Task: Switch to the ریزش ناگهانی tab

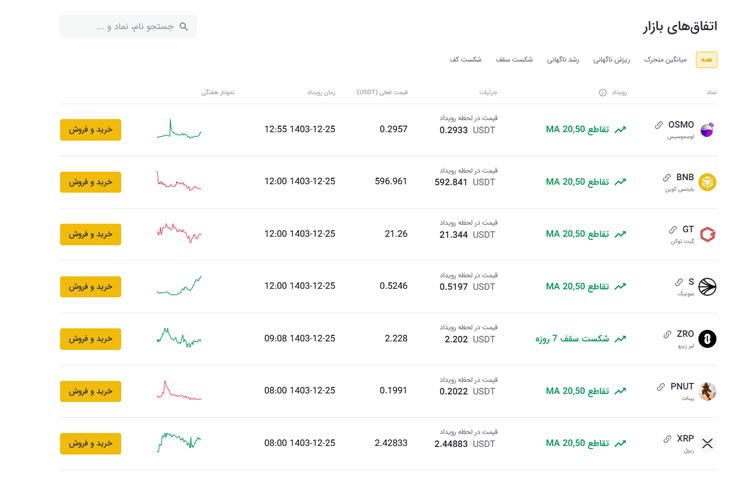Action: (611, 60)
